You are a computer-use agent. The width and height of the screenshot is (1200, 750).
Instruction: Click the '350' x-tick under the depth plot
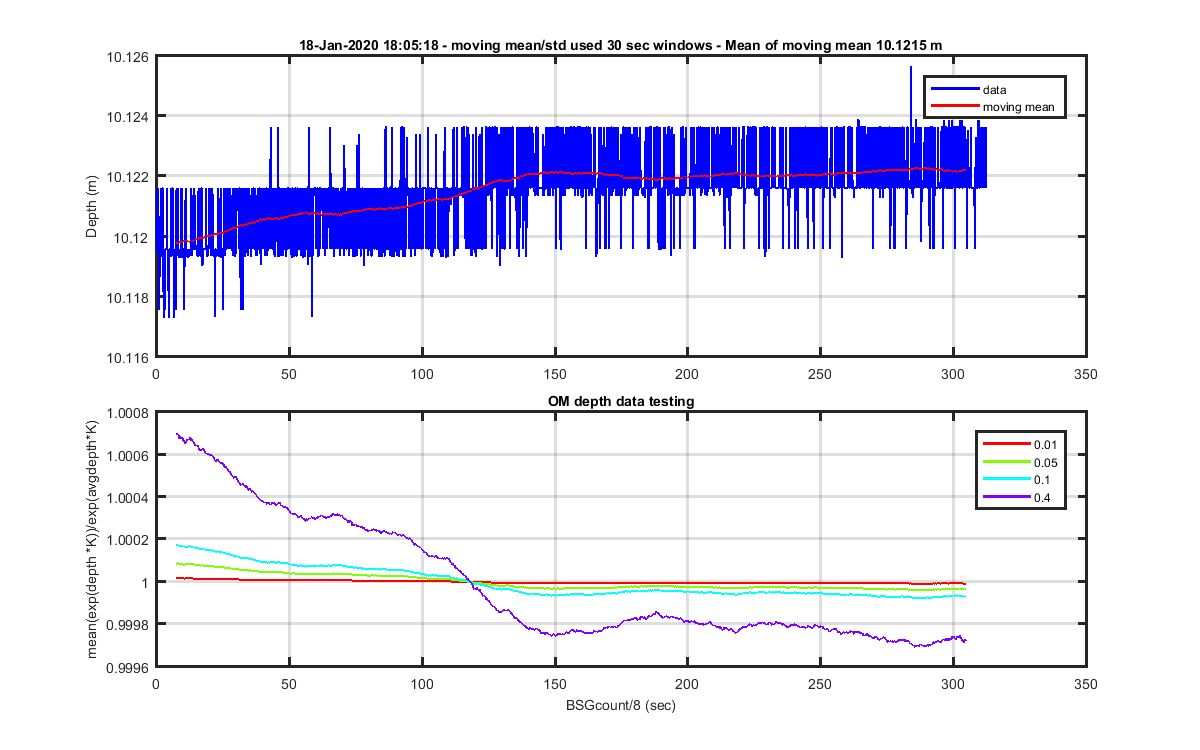(1086, 374)
